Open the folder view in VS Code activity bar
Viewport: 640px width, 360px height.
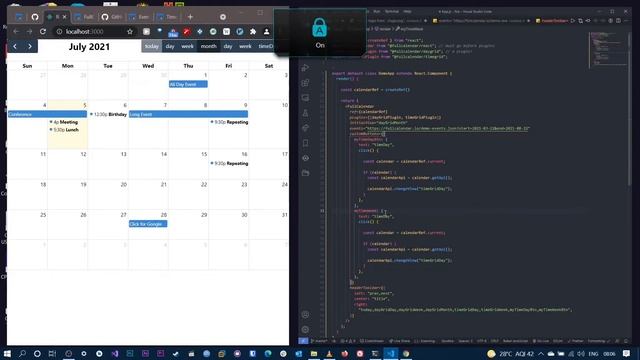point(305,173)
